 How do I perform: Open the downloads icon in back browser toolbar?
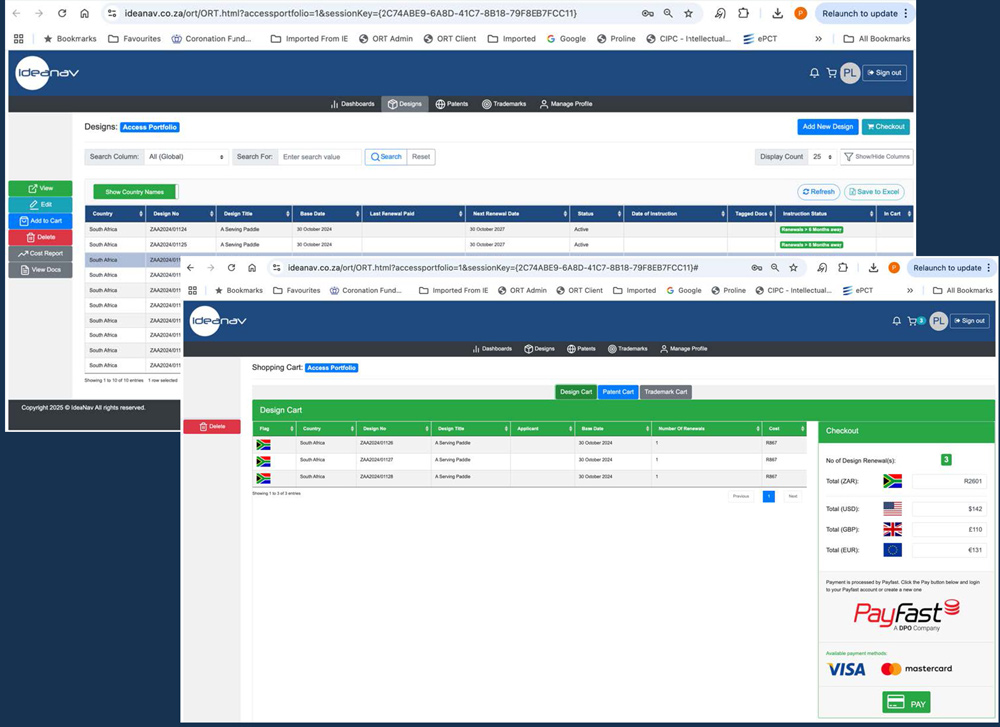777,13
